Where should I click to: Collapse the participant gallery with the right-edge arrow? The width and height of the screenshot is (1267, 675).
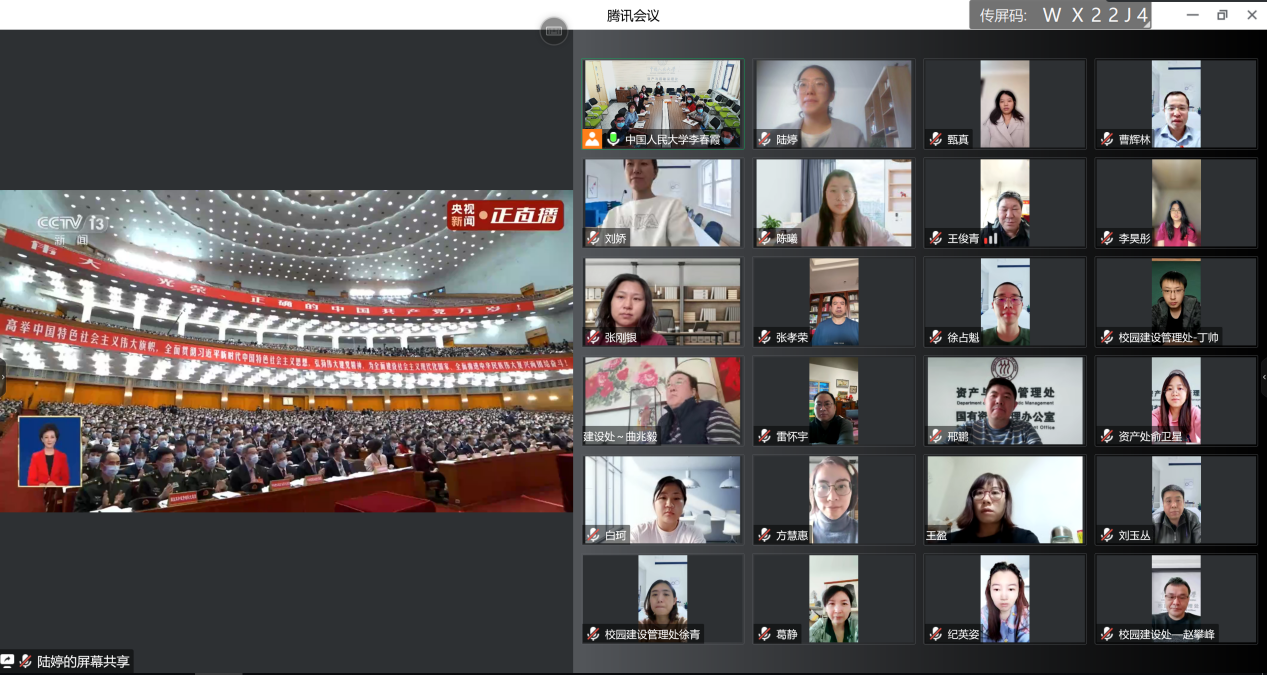pos(1263,377)
